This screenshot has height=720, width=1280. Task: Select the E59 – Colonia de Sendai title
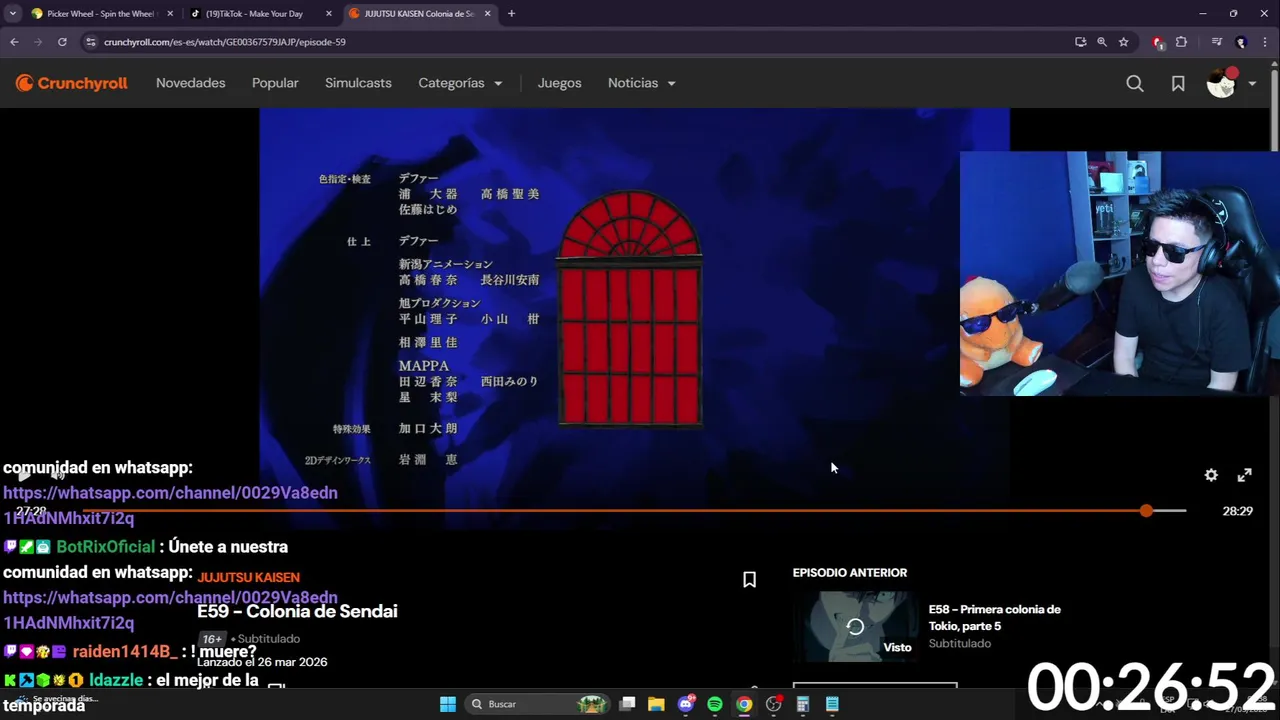pos(297,611)
